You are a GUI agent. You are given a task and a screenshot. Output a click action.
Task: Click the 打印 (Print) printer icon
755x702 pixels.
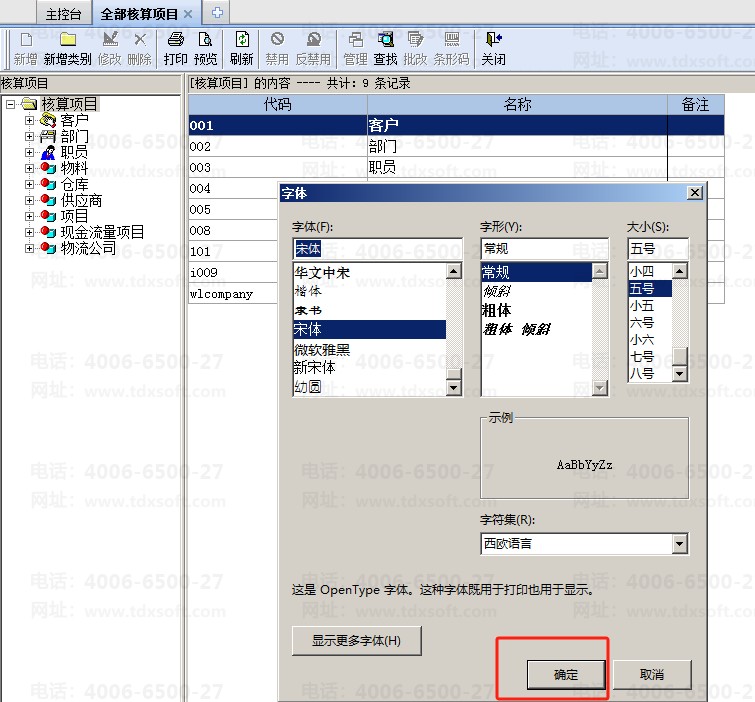(x=176, y=40)
